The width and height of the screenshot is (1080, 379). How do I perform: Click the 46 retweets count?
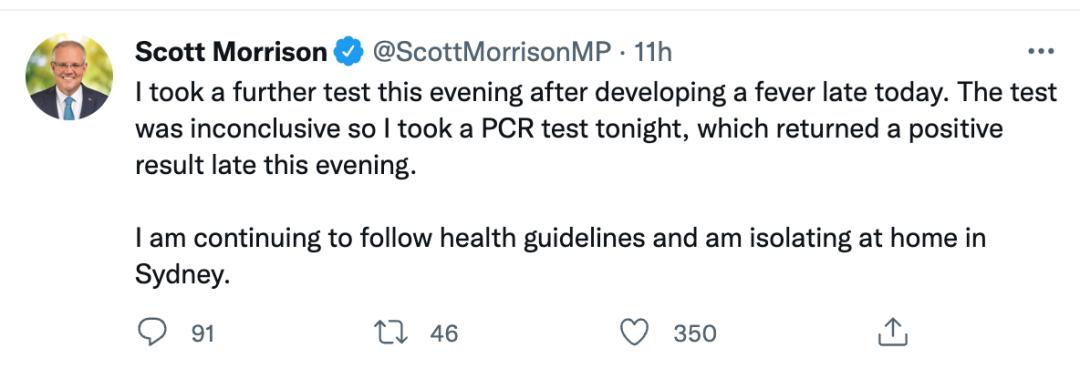pos(444,334)
